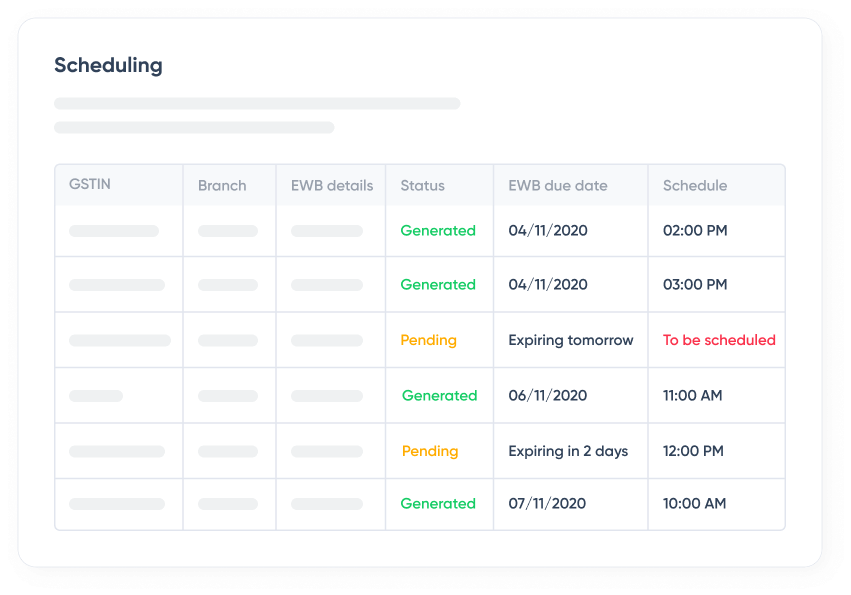The width and height of the screenshot is (851, 595).
Task: Click the Status column header
Action: [422, 185]
